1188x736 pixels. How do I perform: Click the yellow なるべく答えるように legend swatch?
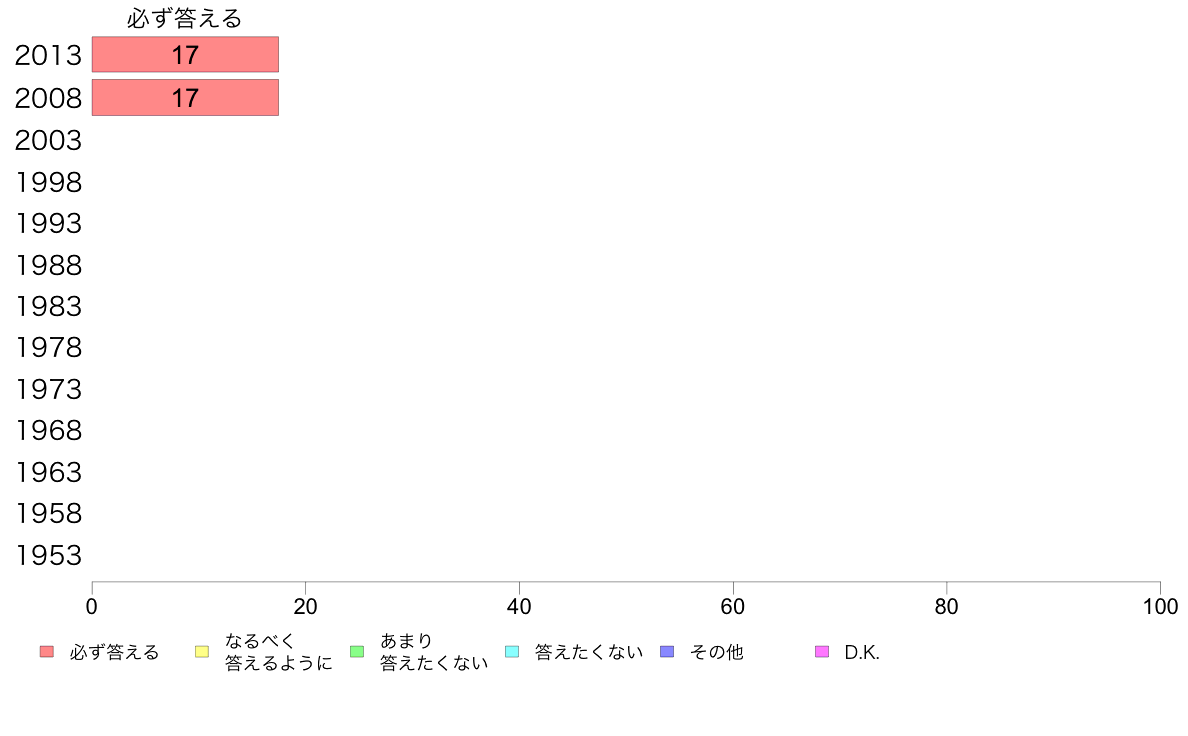click(202, 652)
